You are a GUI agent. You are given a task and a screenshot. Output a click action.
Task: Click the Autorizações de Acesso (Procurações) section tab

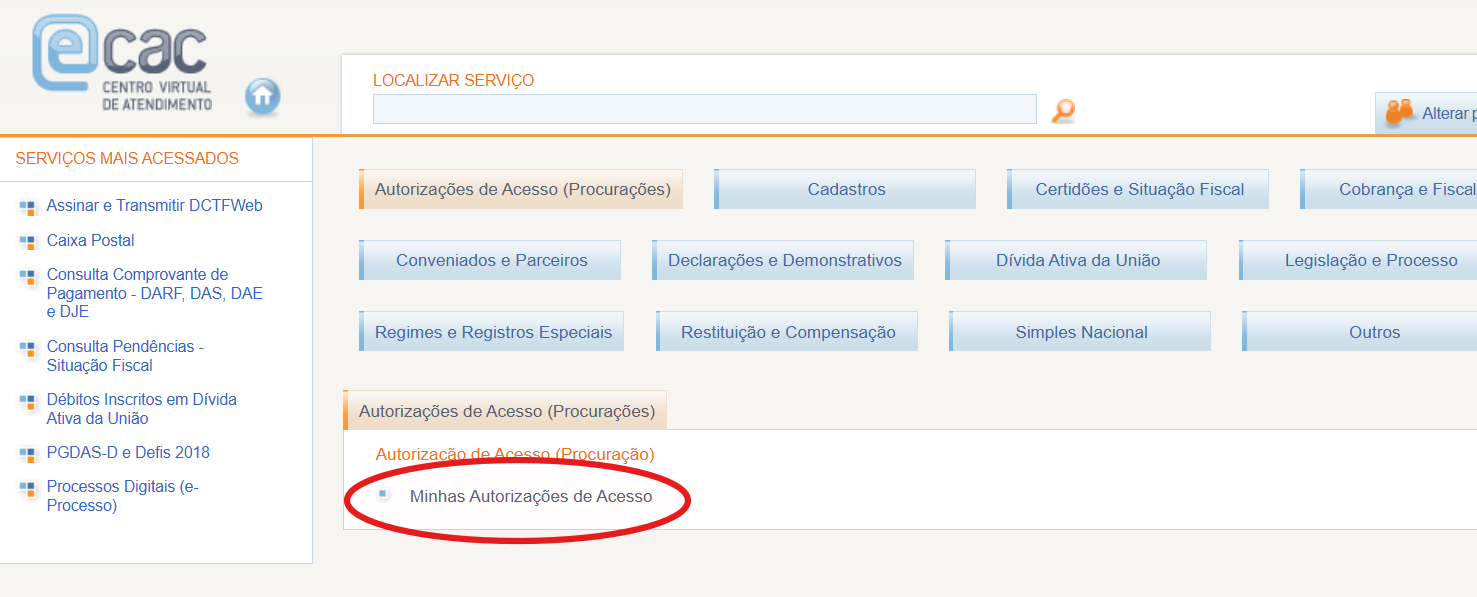(x=506, y=411)
